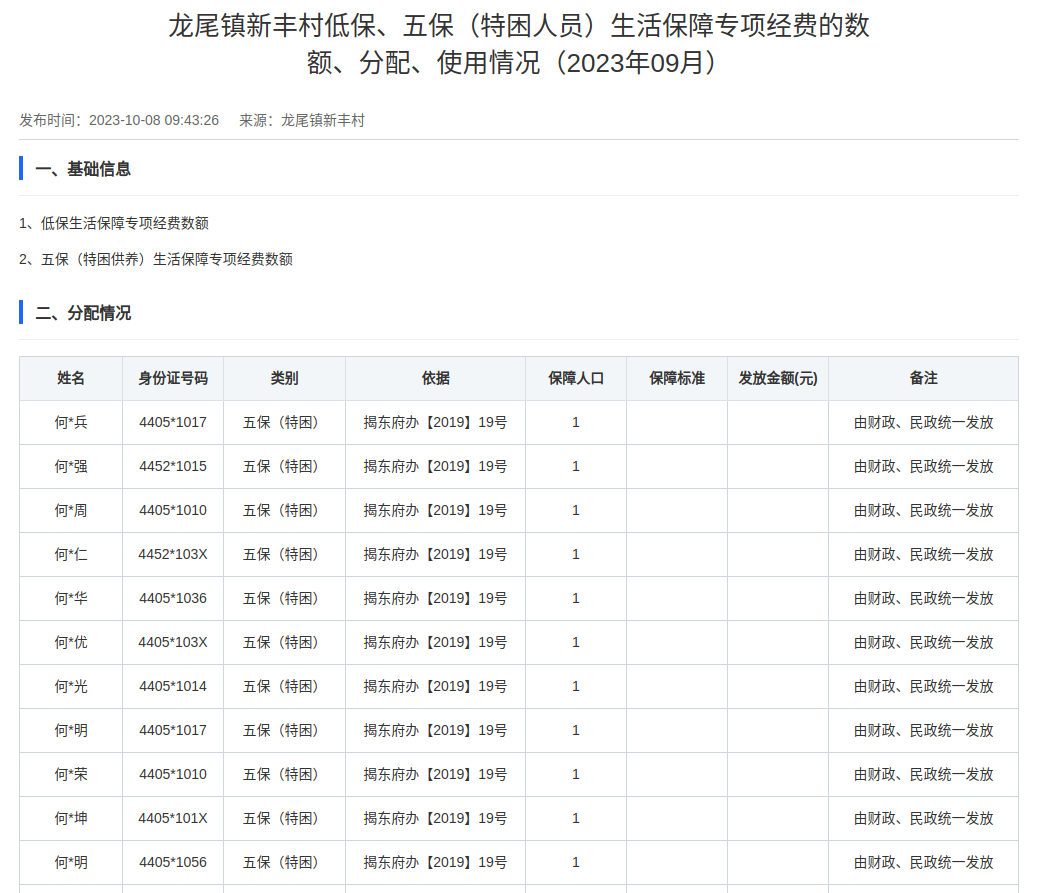Screen dimensions: 1038x893
Task: Click 五保（特困）in 何*仁's row
Action: (x=283, y=555)
